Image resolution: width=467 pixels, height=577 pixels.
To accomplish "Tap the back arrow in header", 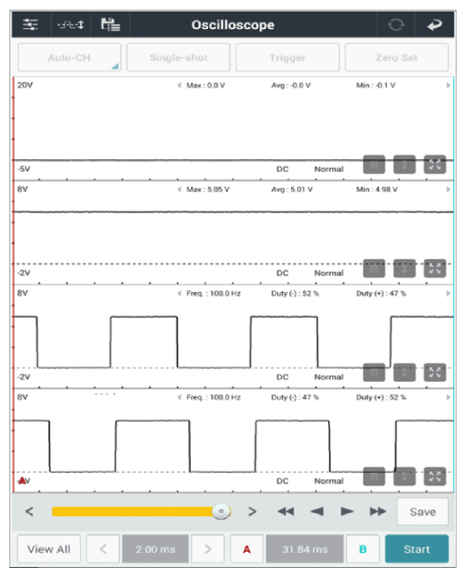I will 434,25.
